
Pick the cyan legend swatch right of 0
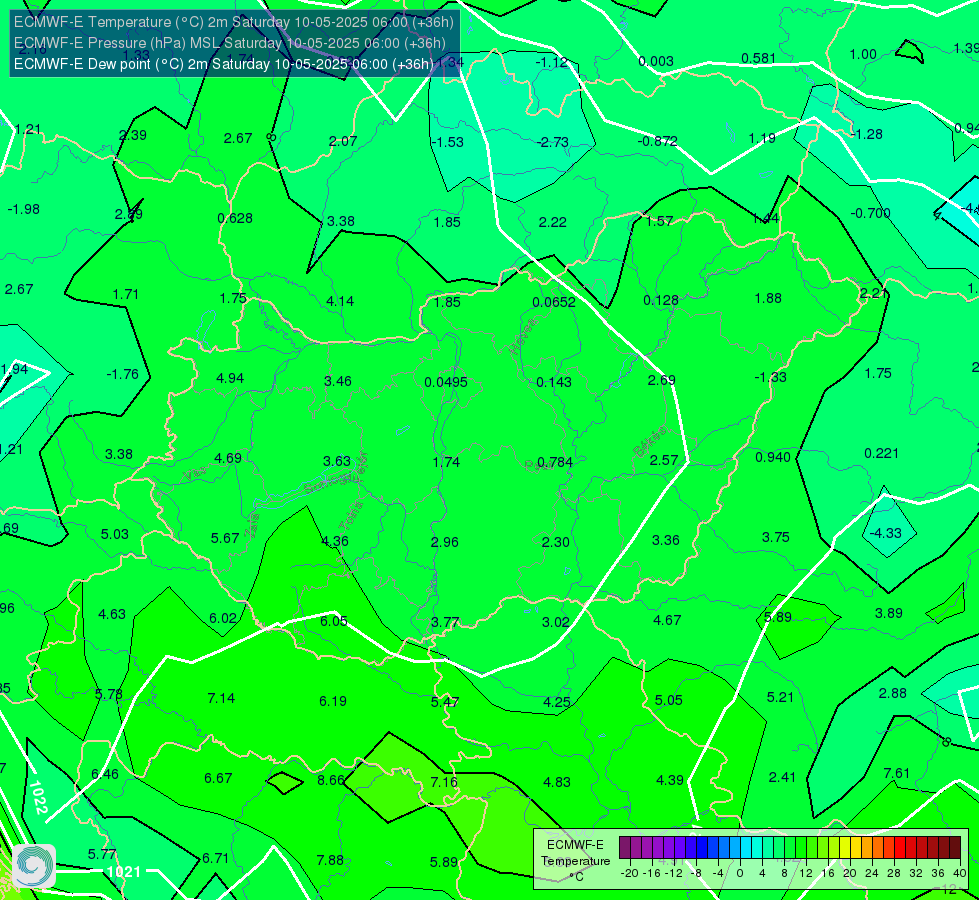[x=746, y=848]
